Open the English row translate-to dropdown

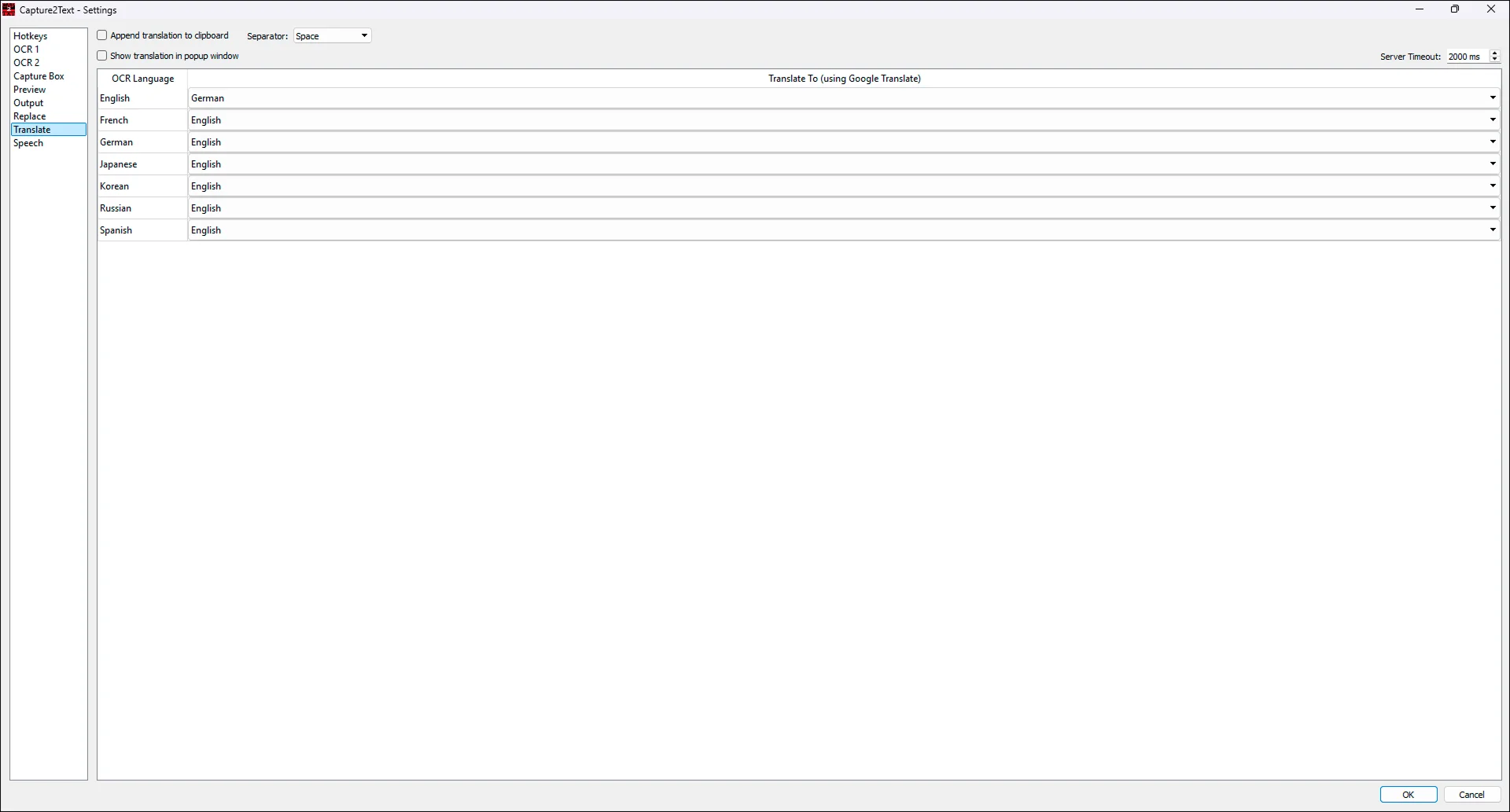pyautogui.click(x=844, y=98)
